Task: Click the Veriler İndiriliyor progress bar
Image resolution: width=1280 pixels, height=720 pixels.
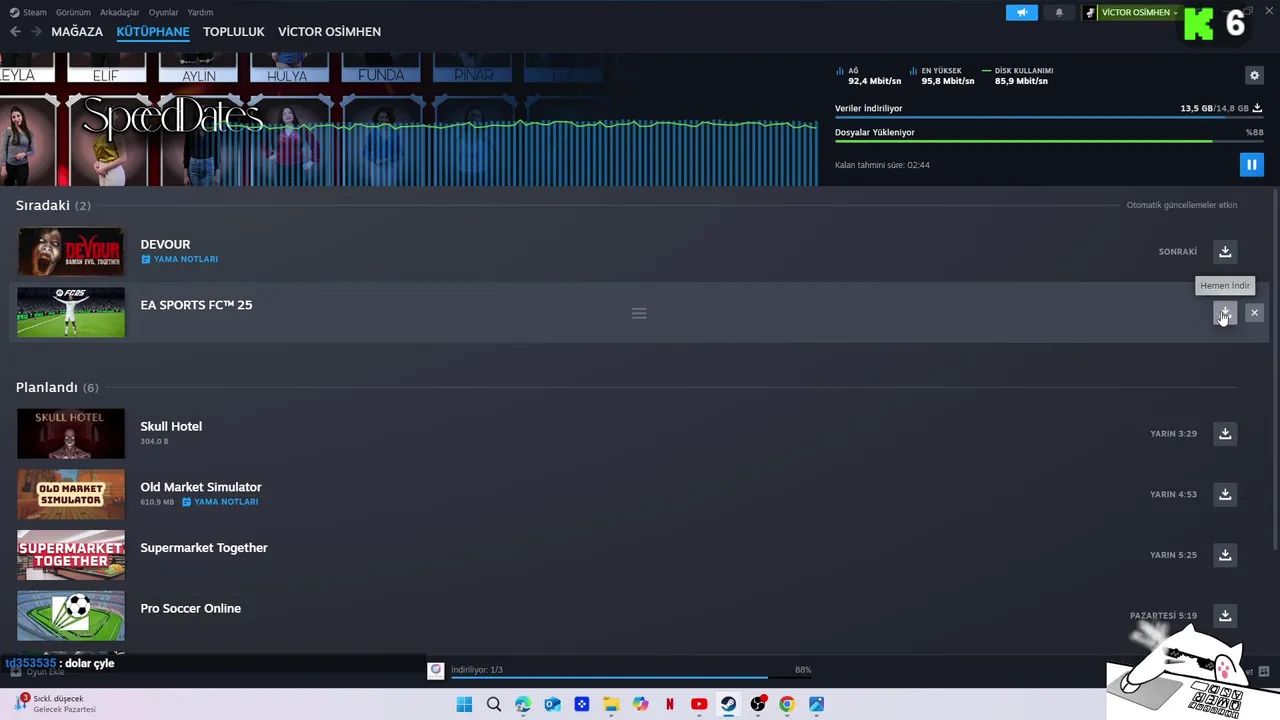Action: 1049,117
